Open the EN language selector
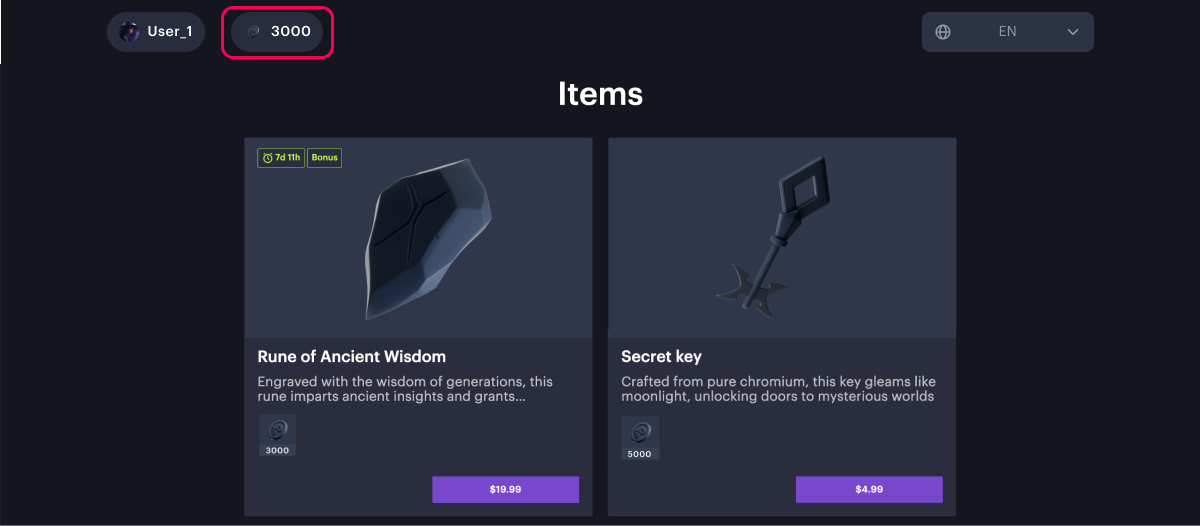This screenshot has height=526, width=1200. (1007, 32)
